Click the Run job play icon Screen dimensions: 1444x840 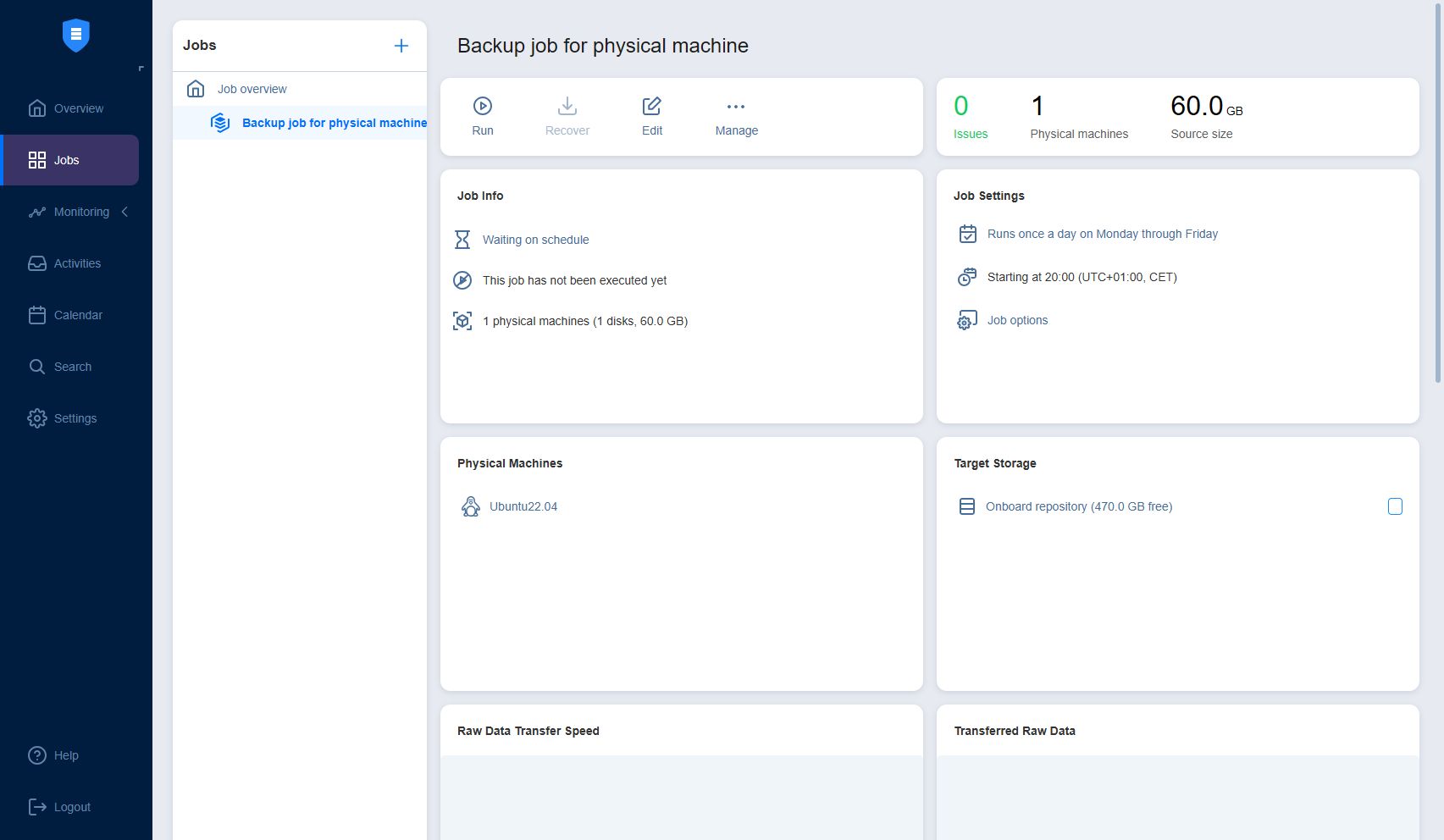click(482, 106)
